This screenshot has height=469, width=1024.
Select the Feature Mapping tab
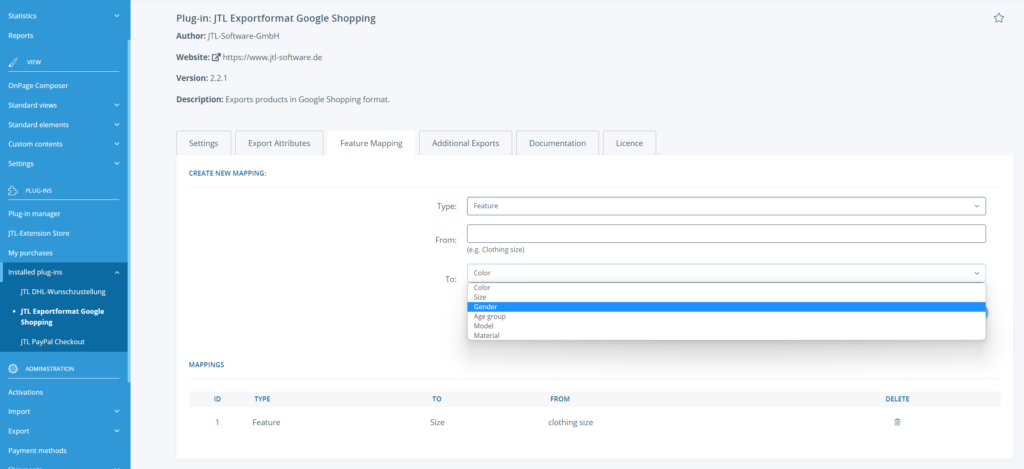click(371, 143)
